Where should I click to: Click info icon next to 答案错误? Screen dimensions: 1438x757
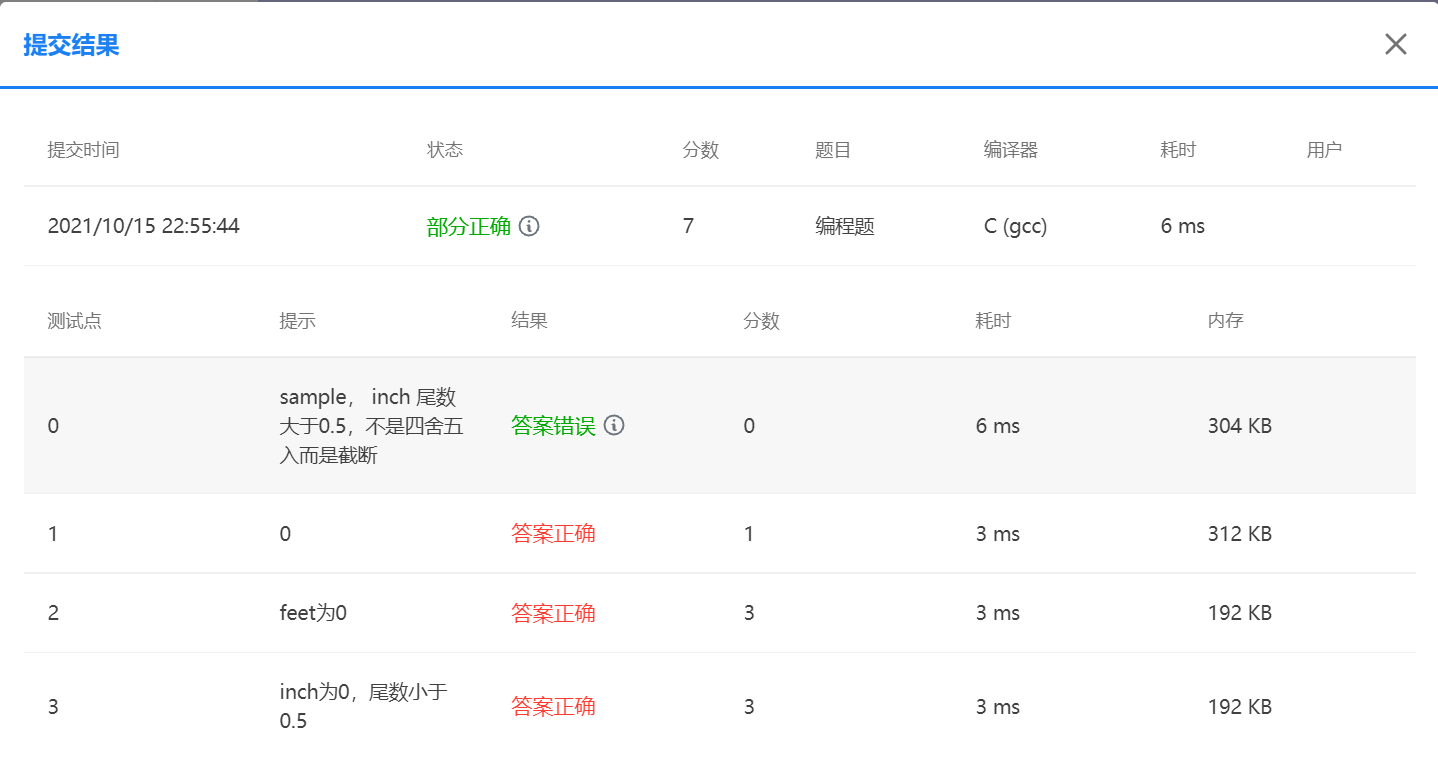(614, 425)
